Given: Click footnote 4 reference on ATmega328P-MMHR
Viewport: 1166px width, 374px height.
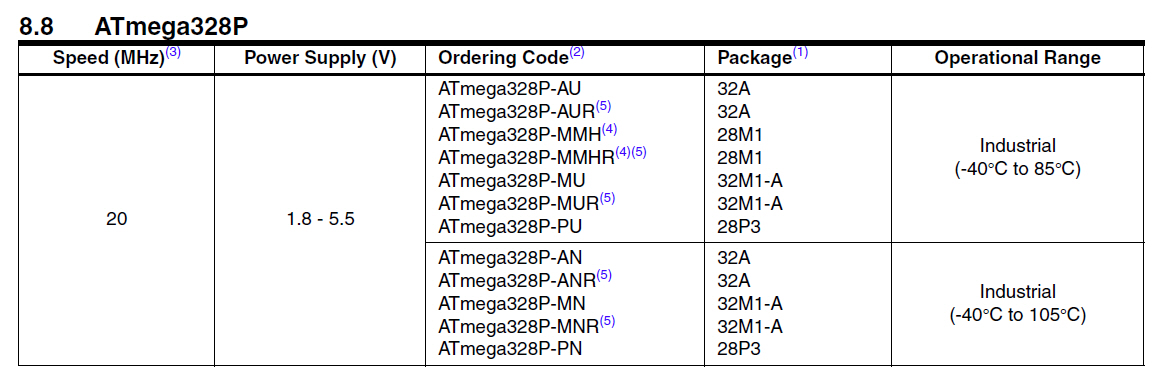Looking at the screenshot, I should tap(623, 152).
